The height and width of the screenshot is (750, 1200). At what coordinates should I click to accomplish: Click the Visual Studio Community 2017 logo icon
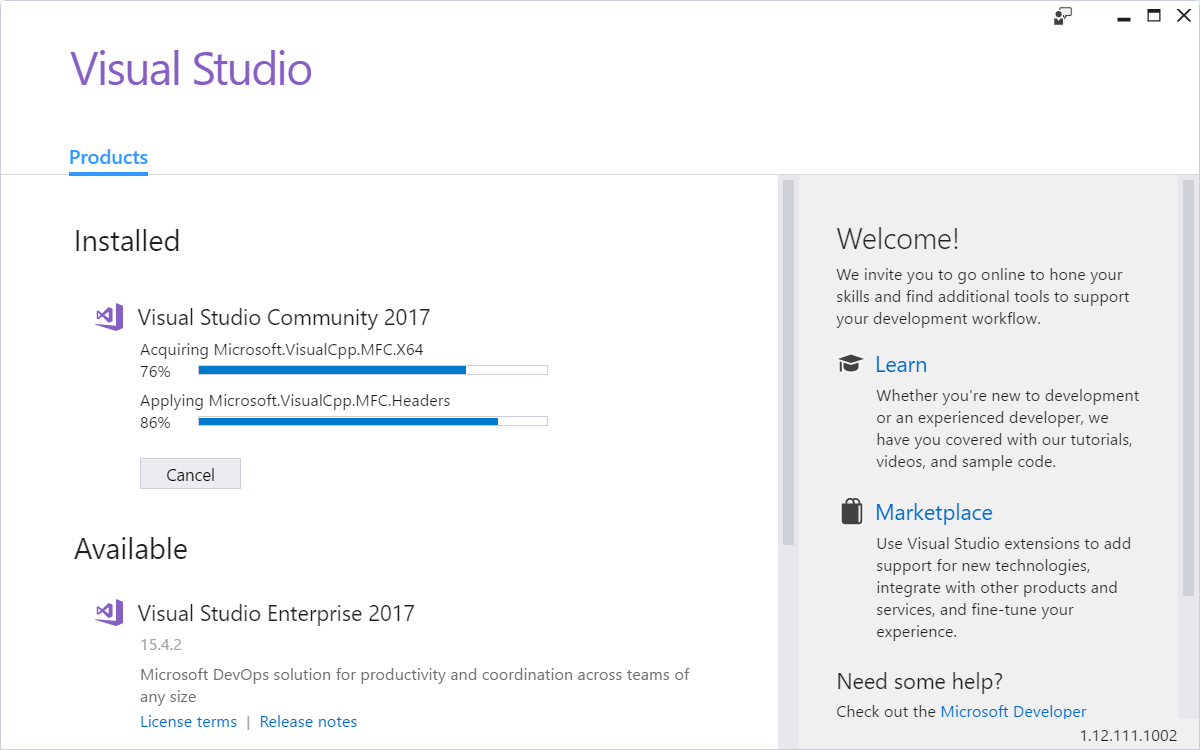point(109,317)
